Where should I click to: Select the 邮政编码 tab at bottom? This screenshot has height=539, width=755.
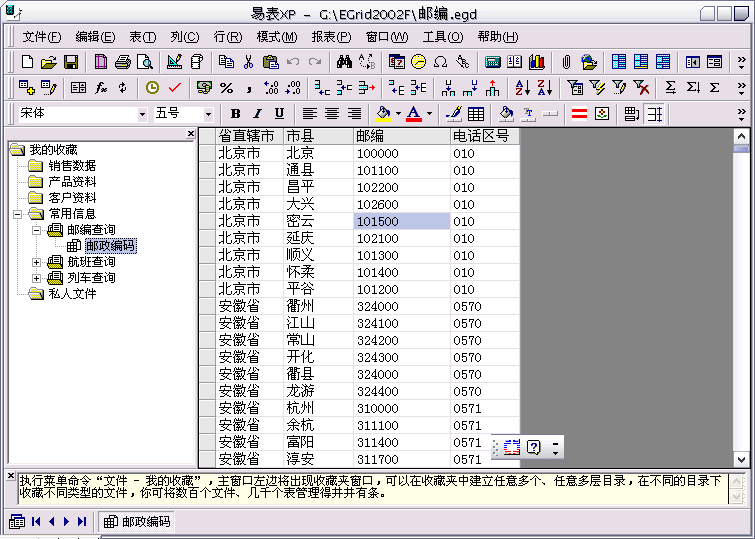[x=137, y=522]
